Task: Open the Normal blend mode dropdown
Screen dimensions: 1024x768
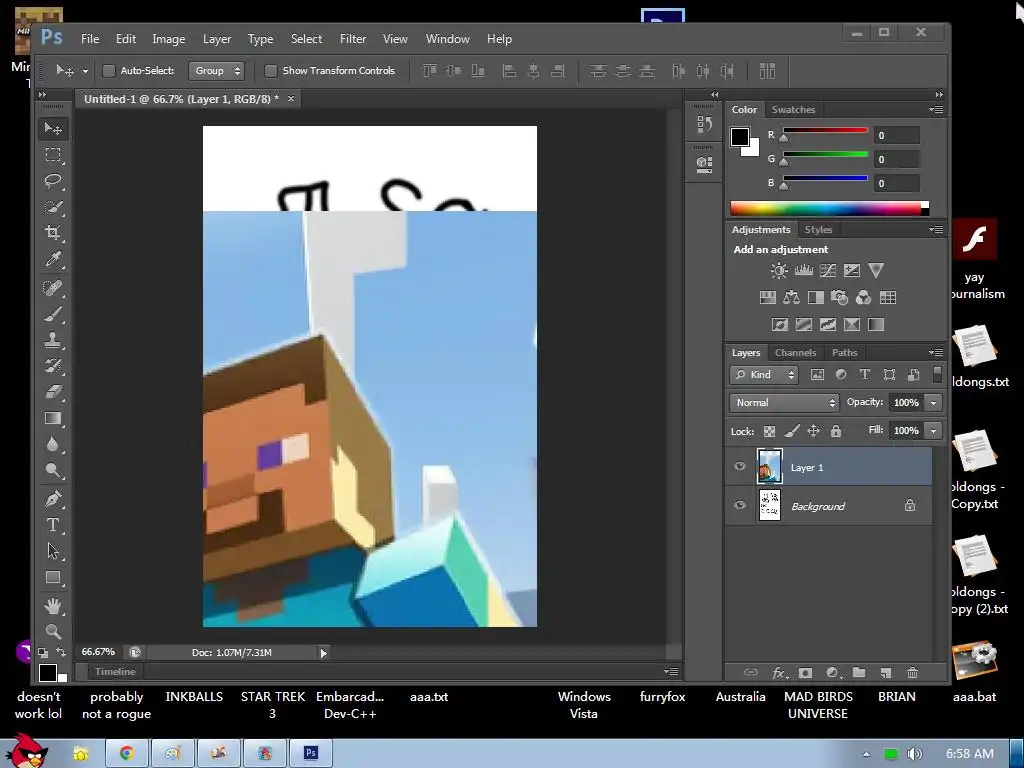Action: [784, 402]
